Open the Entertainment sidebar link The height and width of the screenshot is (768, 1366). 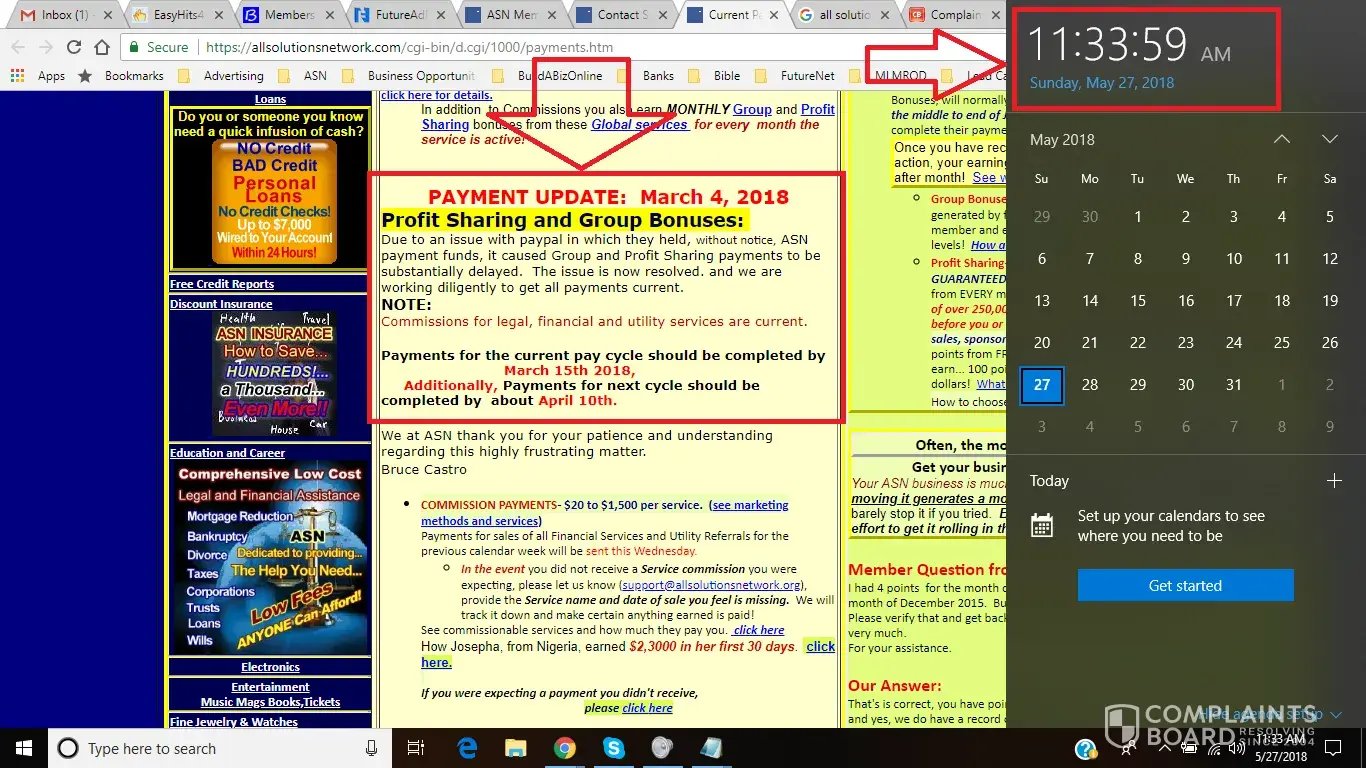(270, 687)
